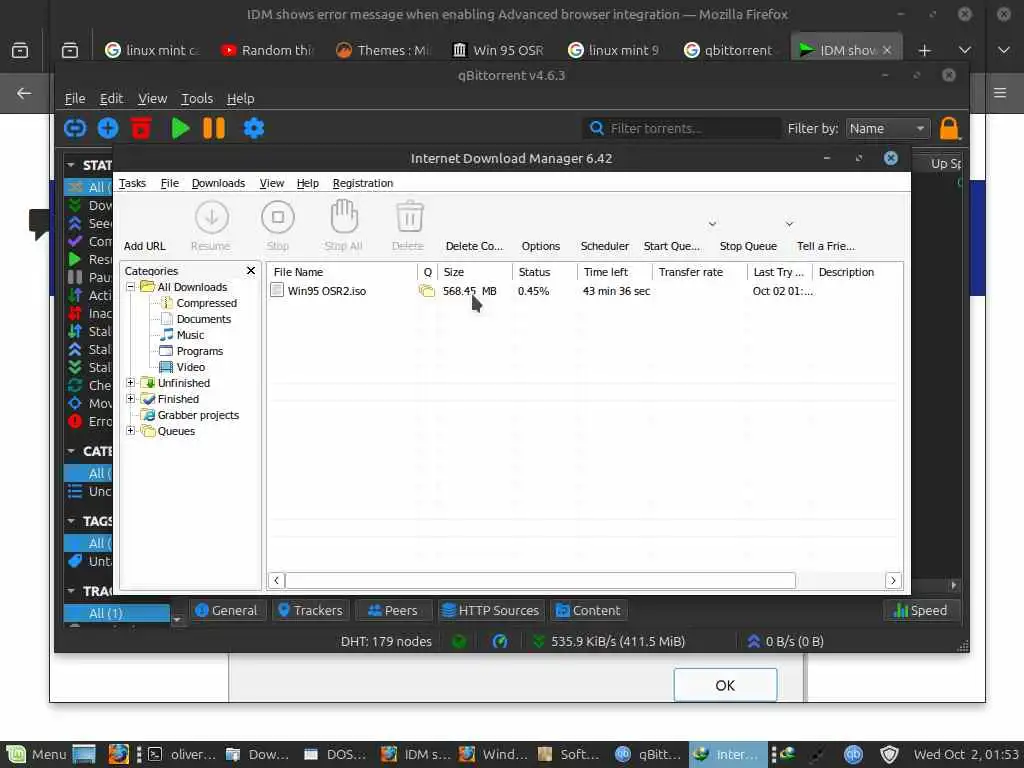Open Stop Queue dropdown arrow
Screen dimensions: 1024x768
789,224
